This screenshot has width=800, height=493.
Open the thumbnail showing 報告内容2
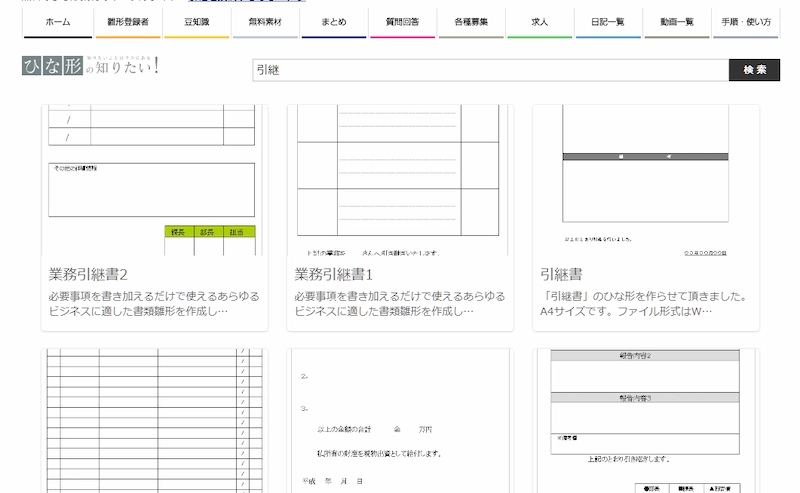pyautogui.click(x=645, y=420)
